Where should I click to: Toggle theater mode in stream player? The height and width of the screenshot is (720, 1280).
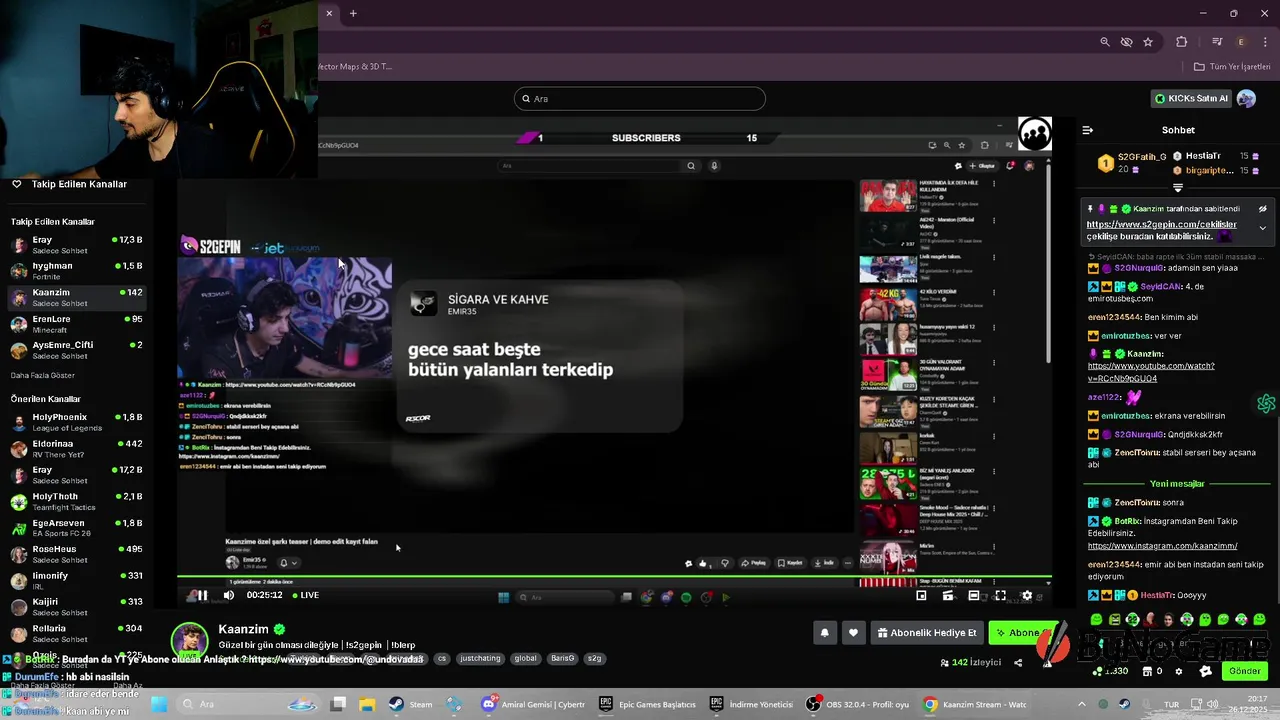974,596
